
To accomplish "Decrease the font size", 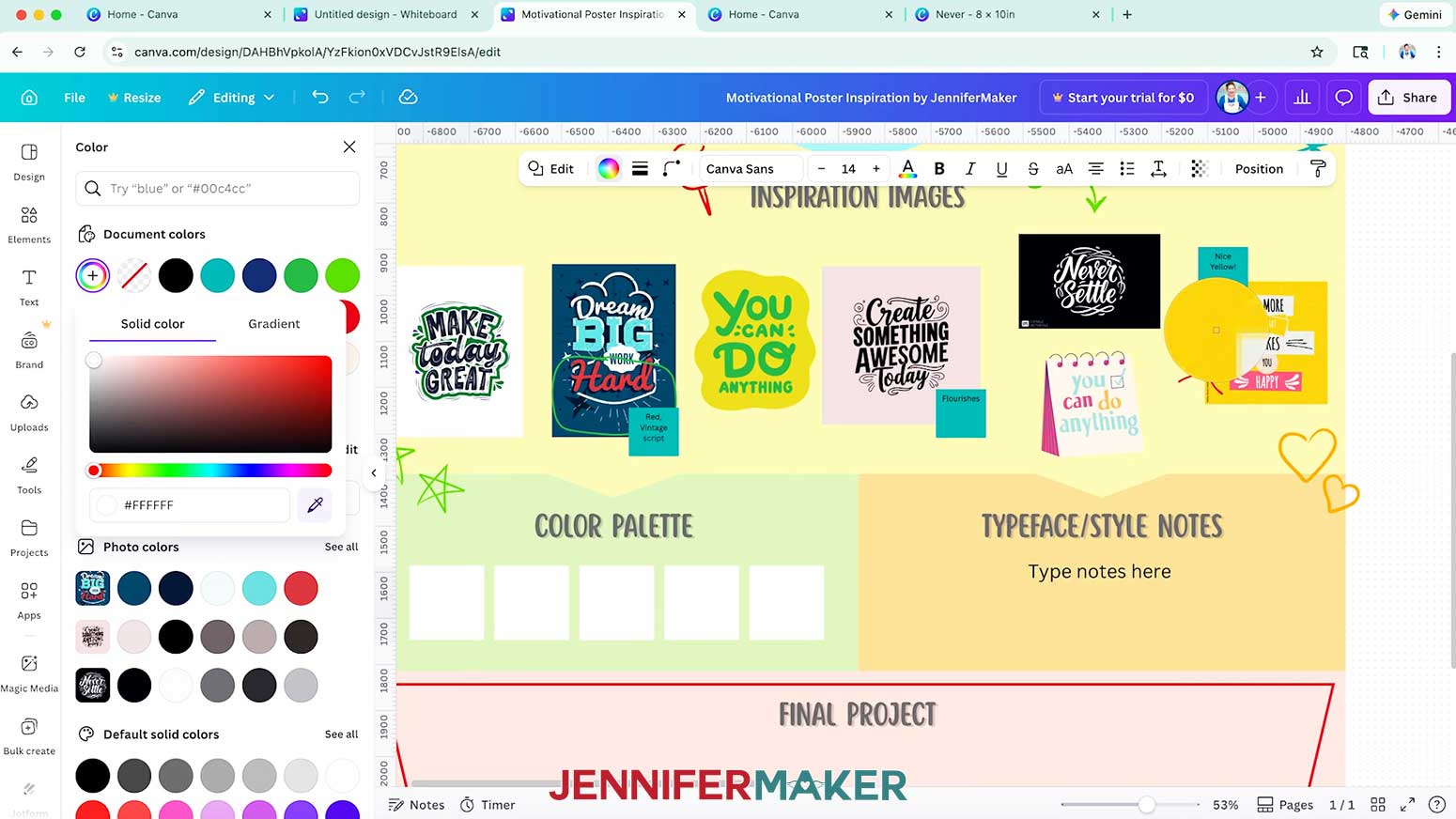I will [821, 168].
